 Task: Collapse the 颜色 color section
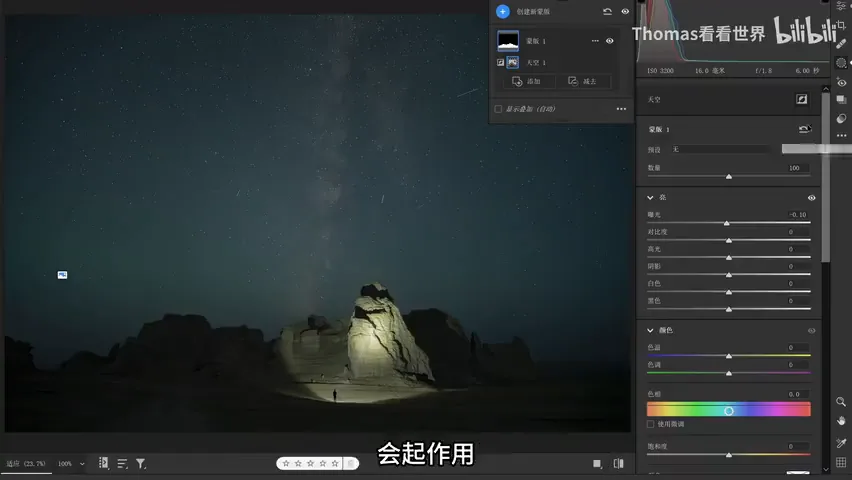tap(650, 330)
